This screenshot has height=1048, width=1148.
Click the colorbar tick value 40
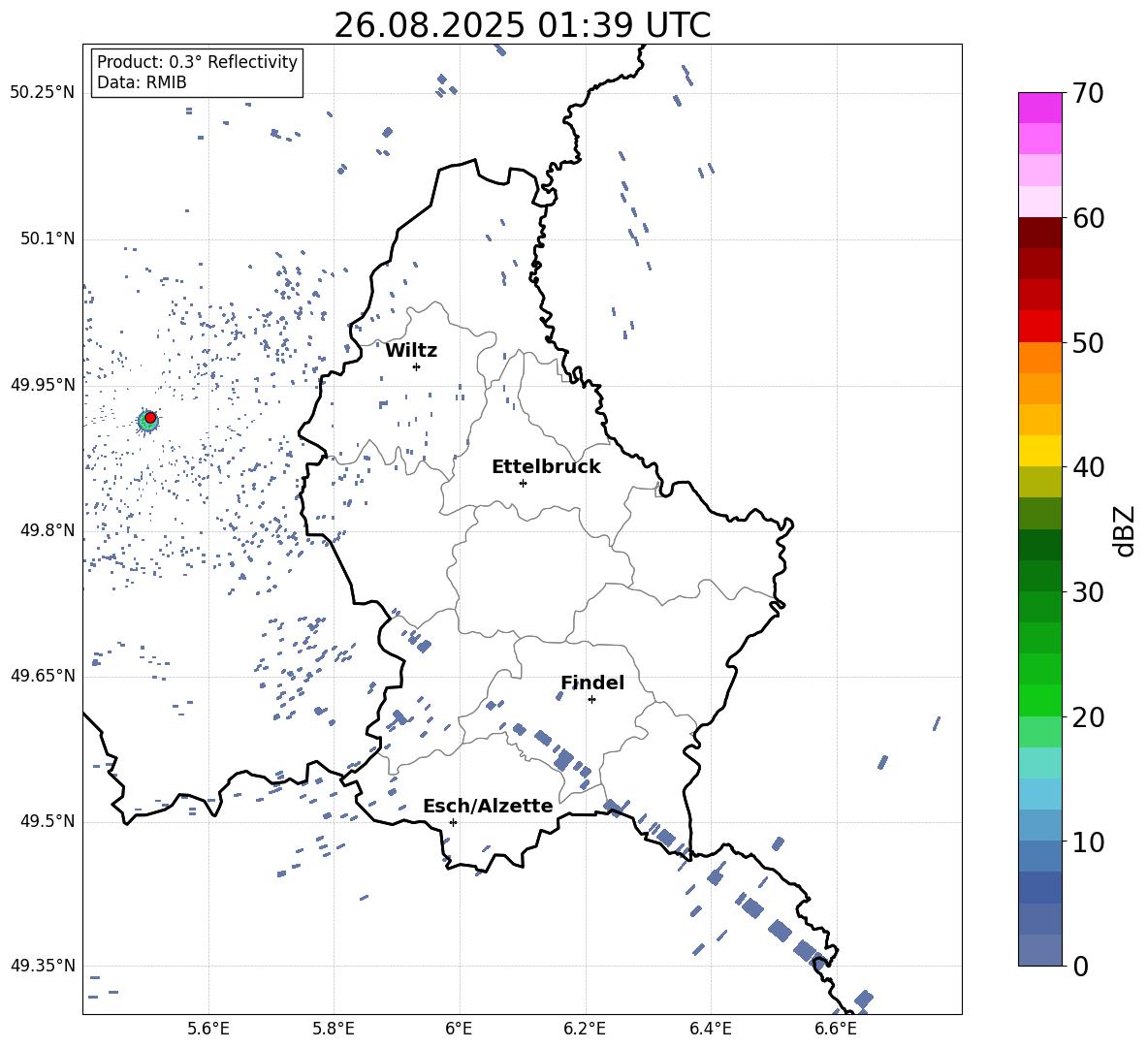coord(1089,467)
